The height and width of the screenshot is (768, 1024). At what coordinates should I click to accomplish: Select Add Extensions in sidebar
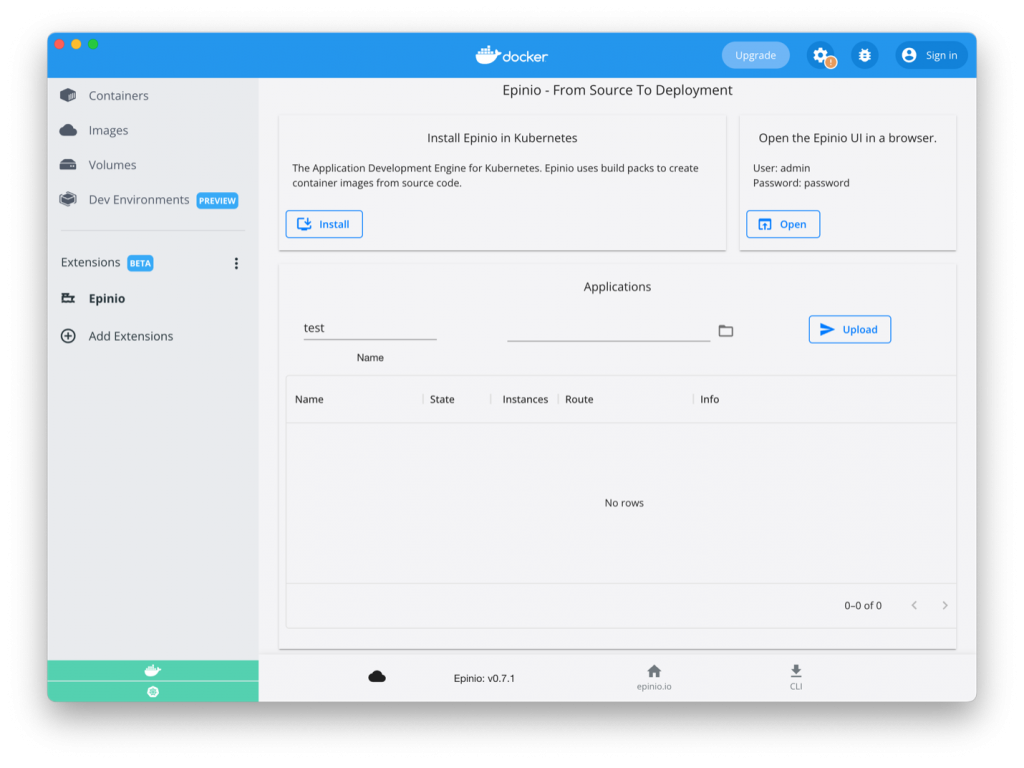pos(130,336)
